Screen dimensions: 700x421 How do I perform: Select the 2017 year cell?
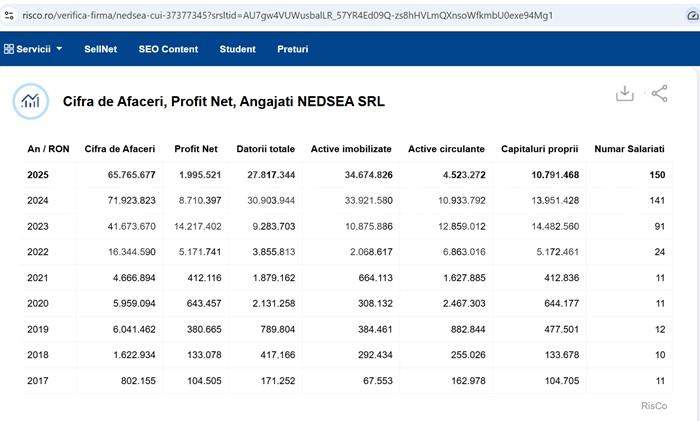pyautogui.click(x=38, y=380)
